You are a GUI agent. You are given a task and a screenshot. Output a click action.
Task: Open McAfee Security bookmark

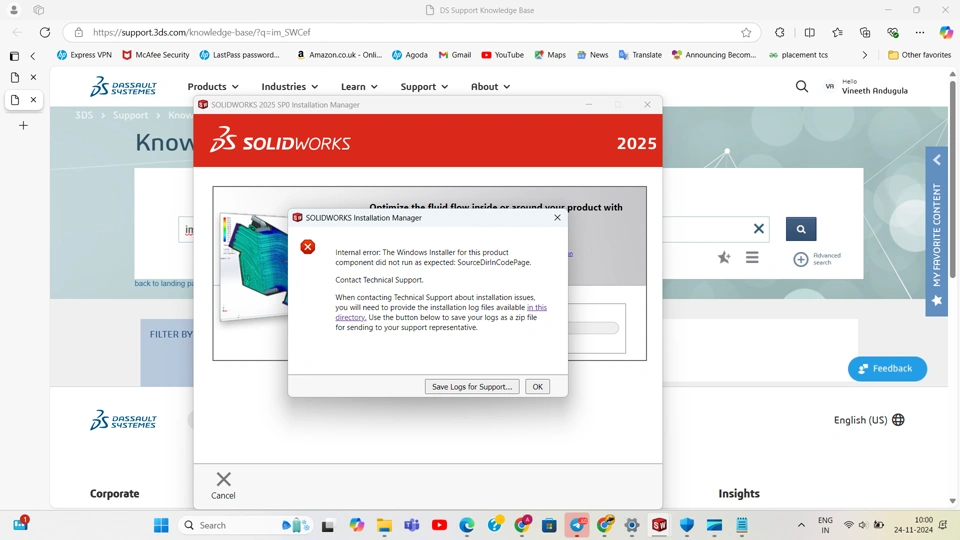(x=156, y=54)
